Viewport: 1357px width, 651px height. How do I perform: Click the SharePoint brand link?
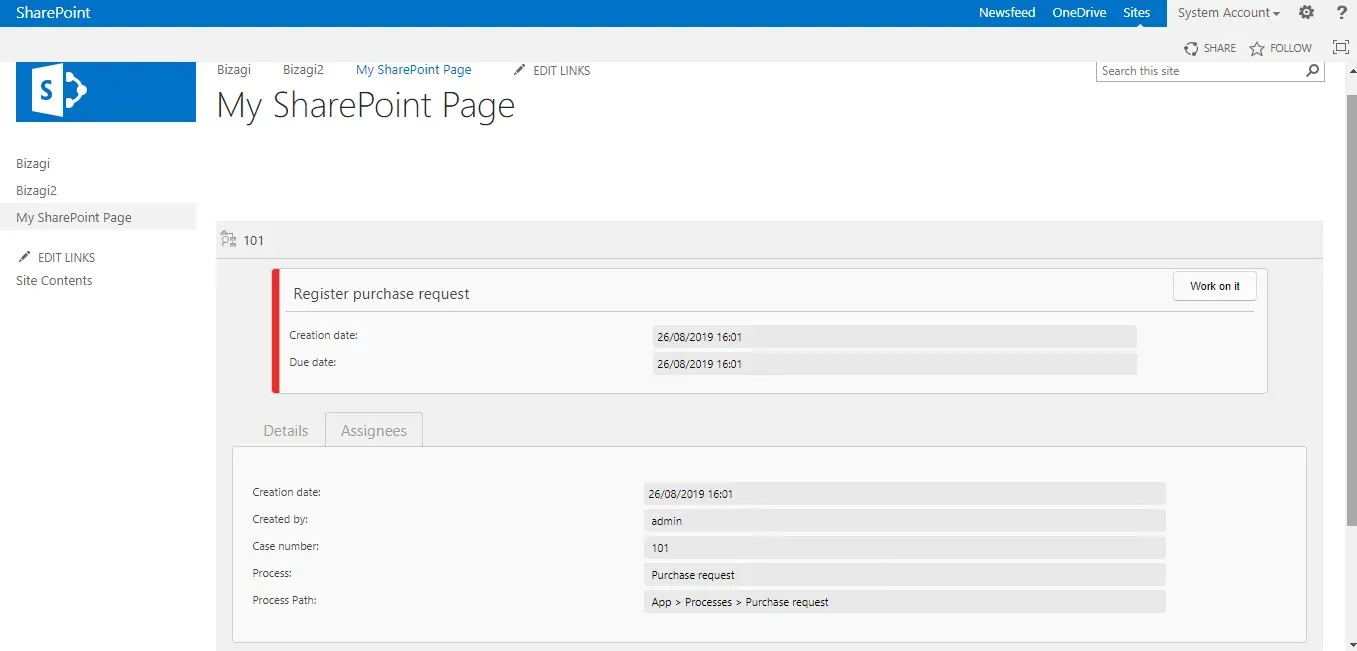(53, 13)
